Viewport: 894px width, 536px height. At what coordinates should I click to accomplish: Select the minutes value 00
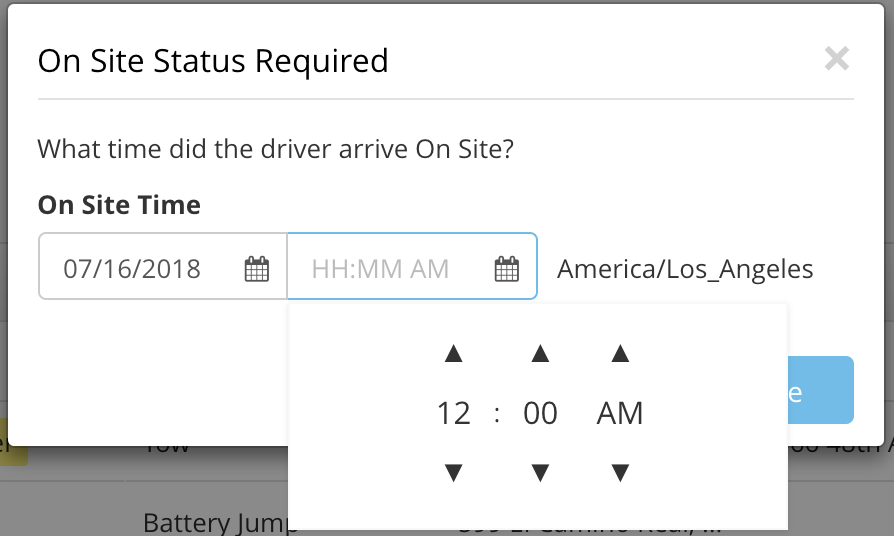tap(540, 413)
